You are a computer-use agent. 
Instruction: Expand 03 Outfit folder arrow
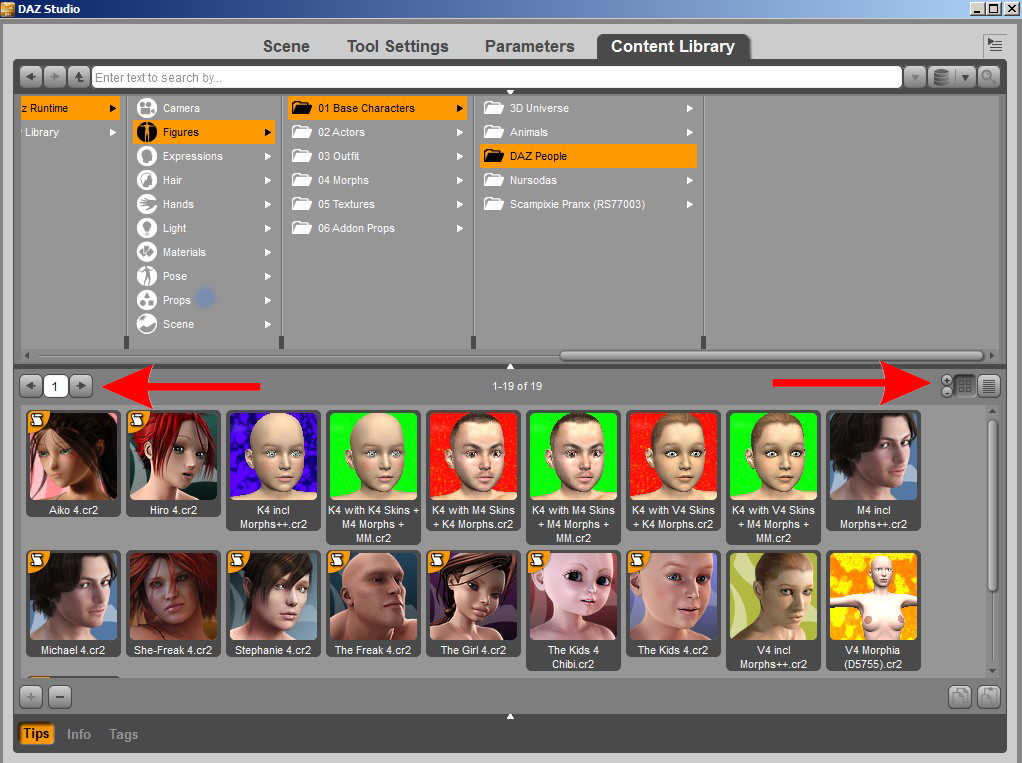coord(460,156)
